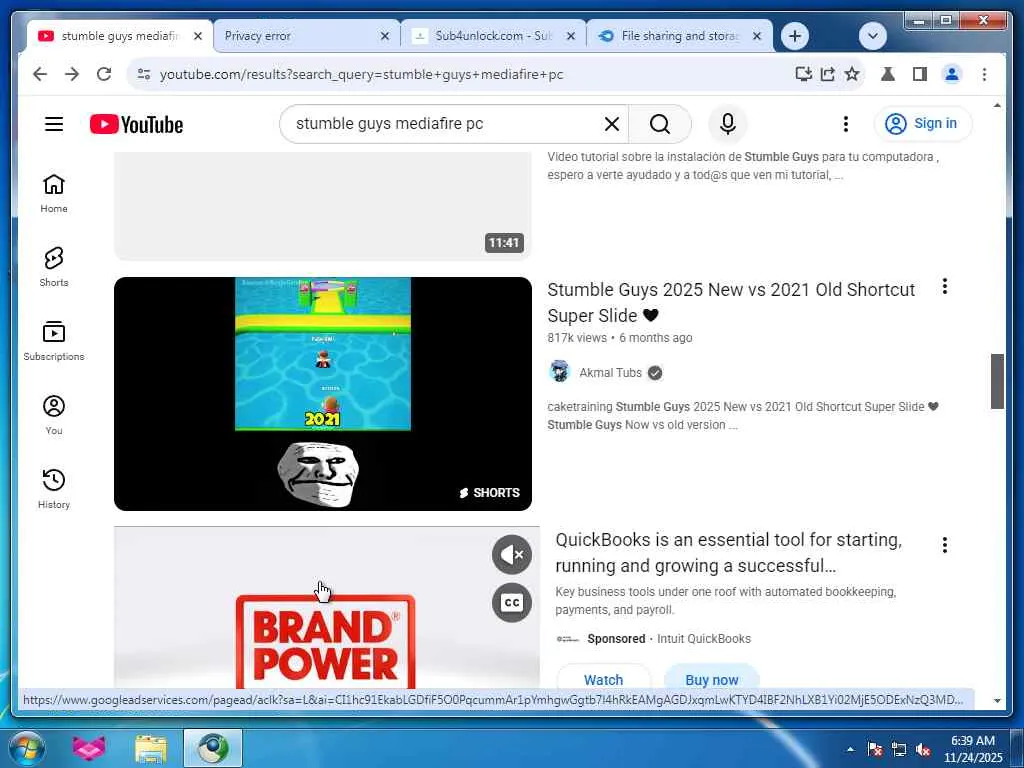The image size is (1024, 768).
Task: Clear the search box with X
Action: coord(611,124)
